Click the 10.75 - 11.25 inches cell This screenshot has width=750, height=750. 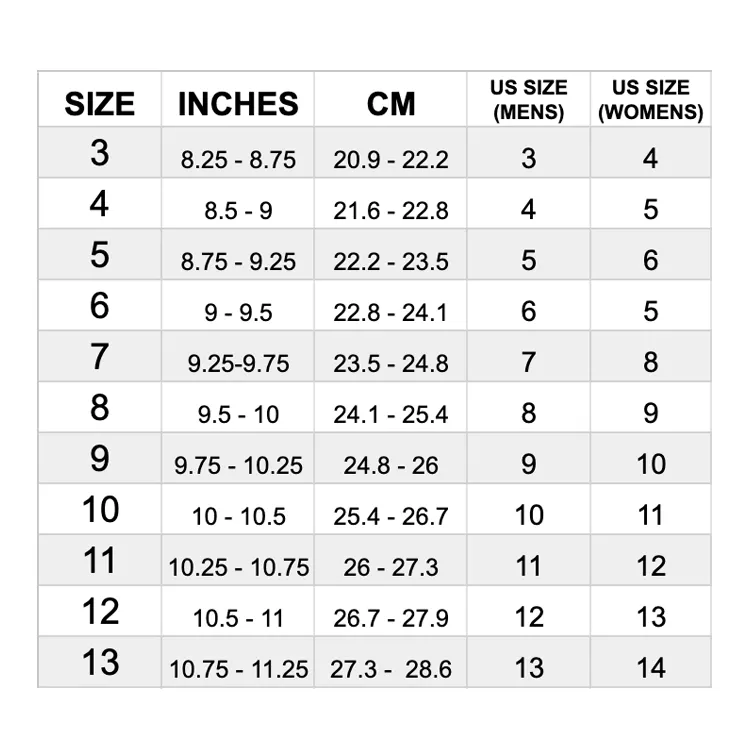[238, 662]
